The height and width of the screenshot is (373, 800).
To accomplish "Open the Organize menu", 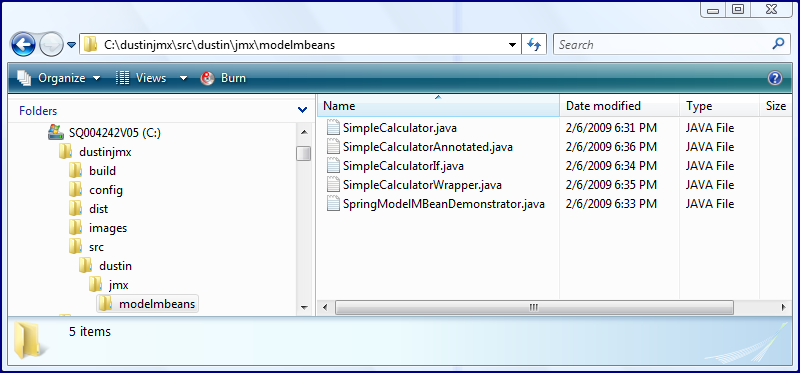I will tap(59, 78).
